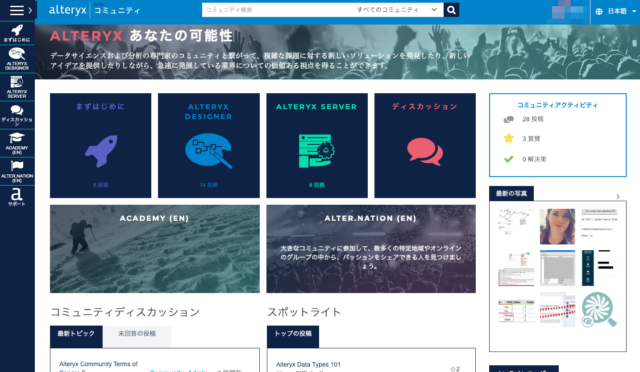This screenshot has width=640, height=372.
Task: Click the magnifier search button
Action: [451, 10]
